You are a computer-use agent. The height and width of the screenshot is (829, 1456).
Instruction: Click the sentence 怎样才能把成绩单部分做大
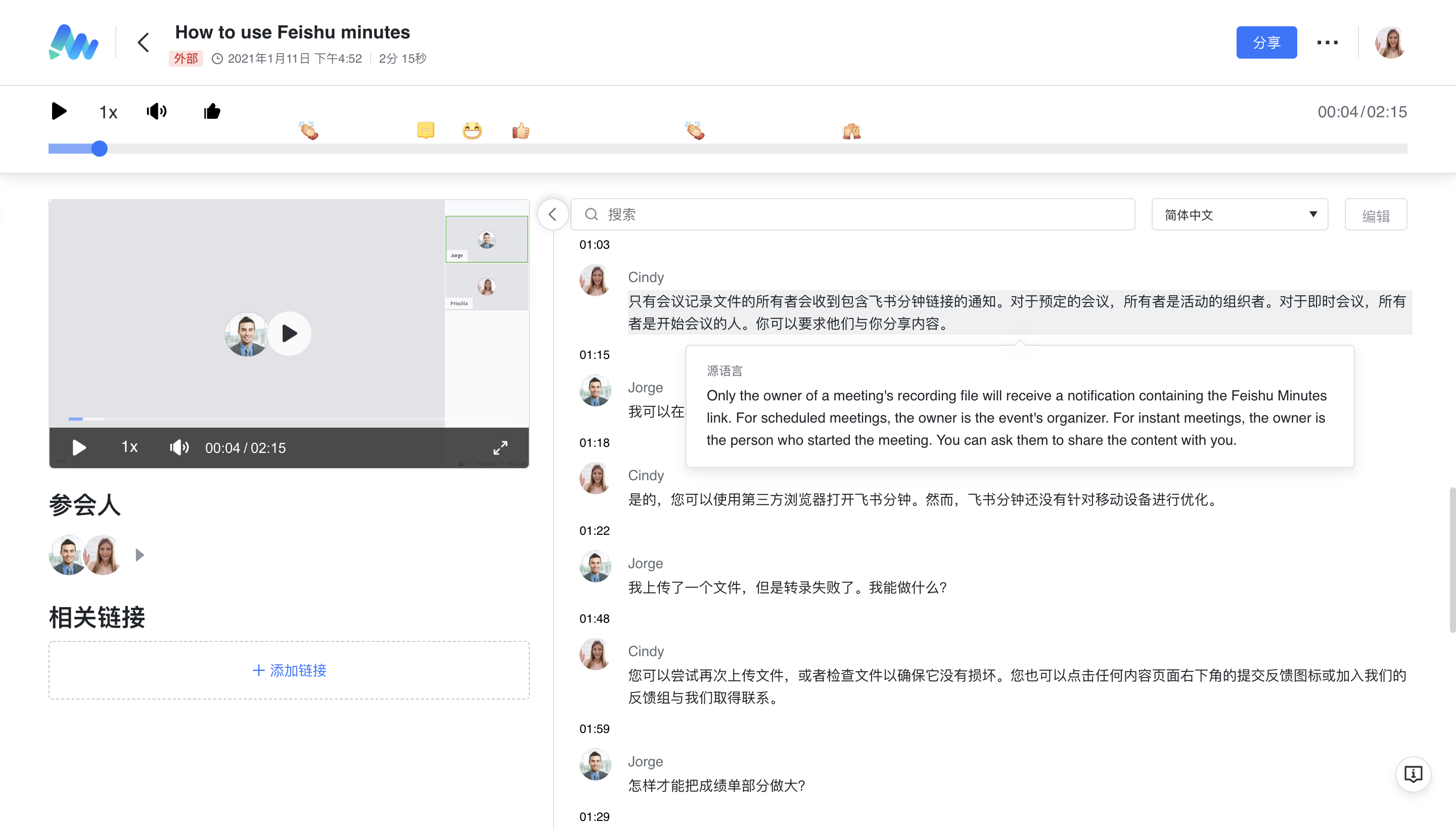[x=716, y=786]
